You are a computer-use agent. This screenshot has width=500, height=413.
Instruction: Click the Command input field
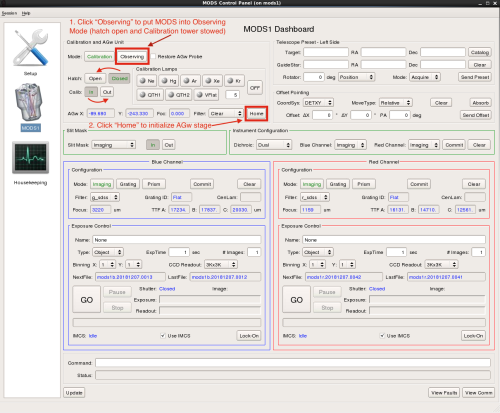pos(293,363)
